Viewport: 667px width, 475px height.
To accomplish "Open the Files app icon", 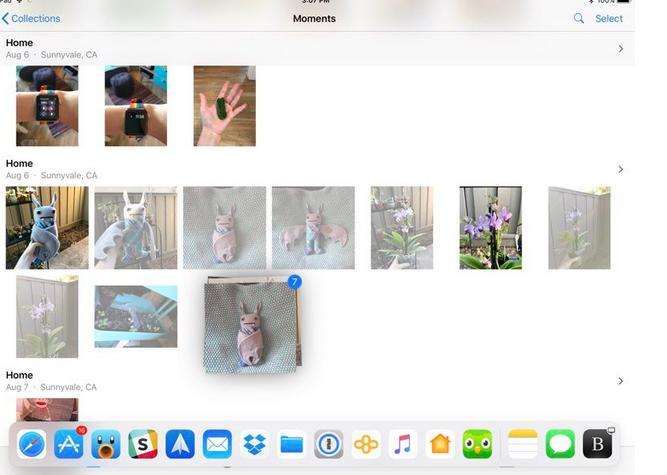I will click(291, 444).
